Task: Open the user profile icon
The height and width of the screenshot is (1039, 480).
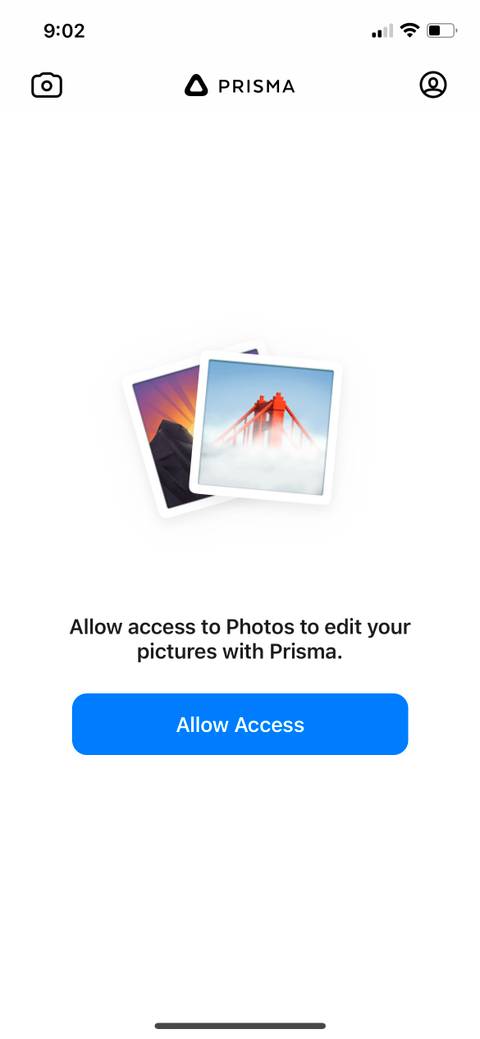Action: pyautogui.click(x=433, y=85)
